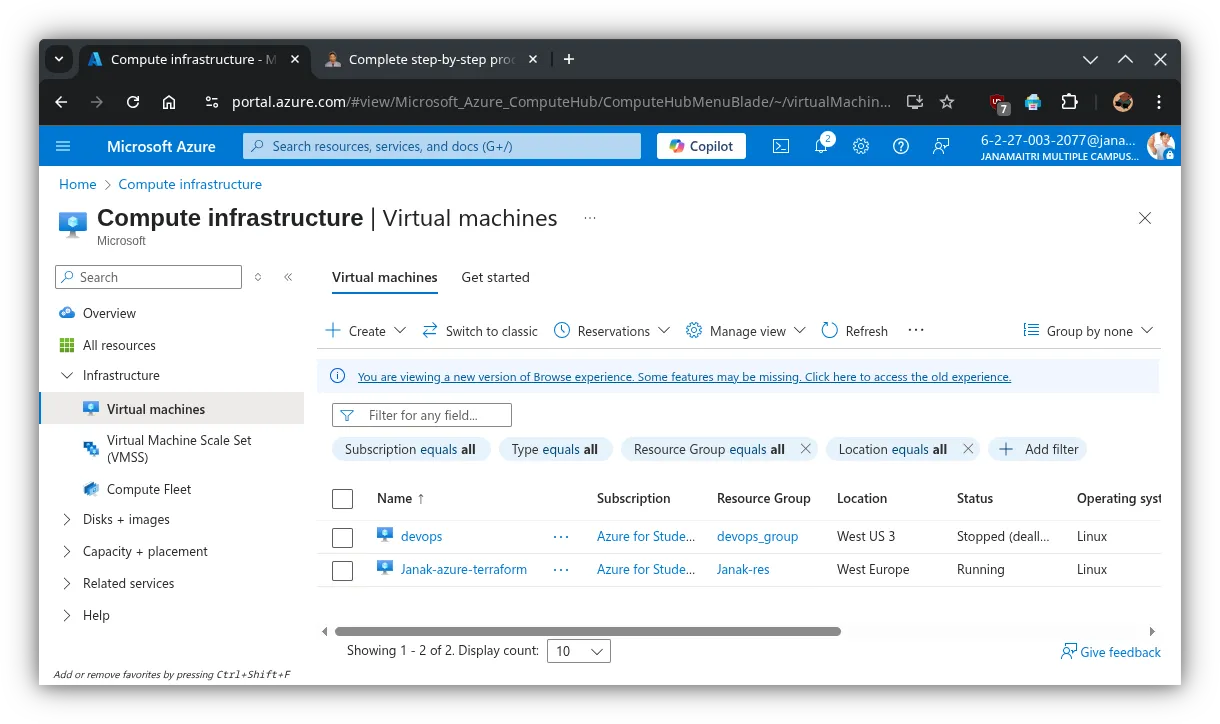Click the horizontal scrollbar under the table
Image resolution: width=1220 pixels, height=724 pixels.
tap(587, 632)
